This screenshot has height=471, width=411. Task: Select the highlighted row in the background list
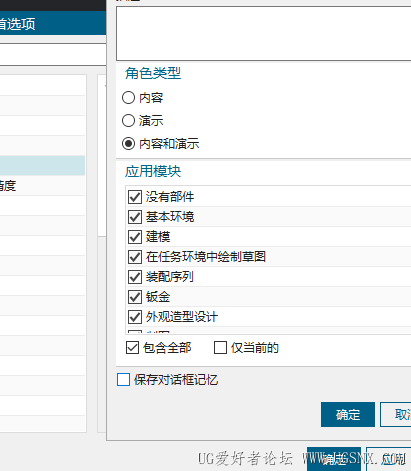(42, 166)
